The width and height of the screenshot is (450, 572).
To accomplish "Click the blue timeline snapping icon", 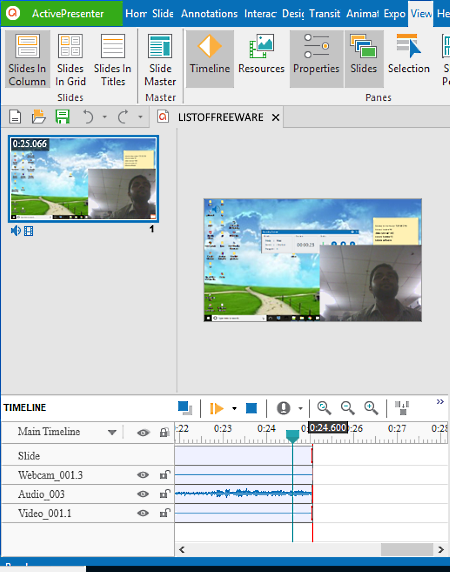I will click(x=185, y=407).
